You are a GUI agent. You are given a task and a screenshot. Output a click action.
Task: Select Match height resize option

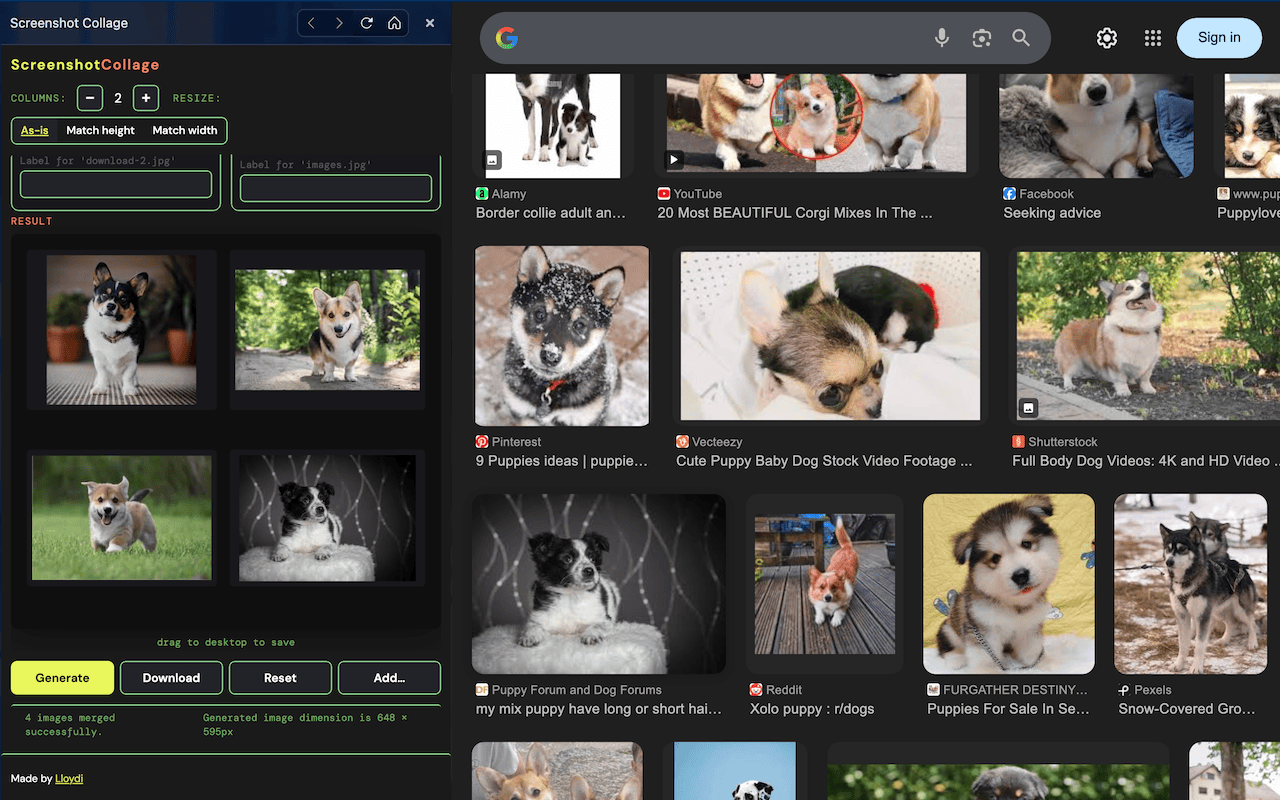pos(100,130)
